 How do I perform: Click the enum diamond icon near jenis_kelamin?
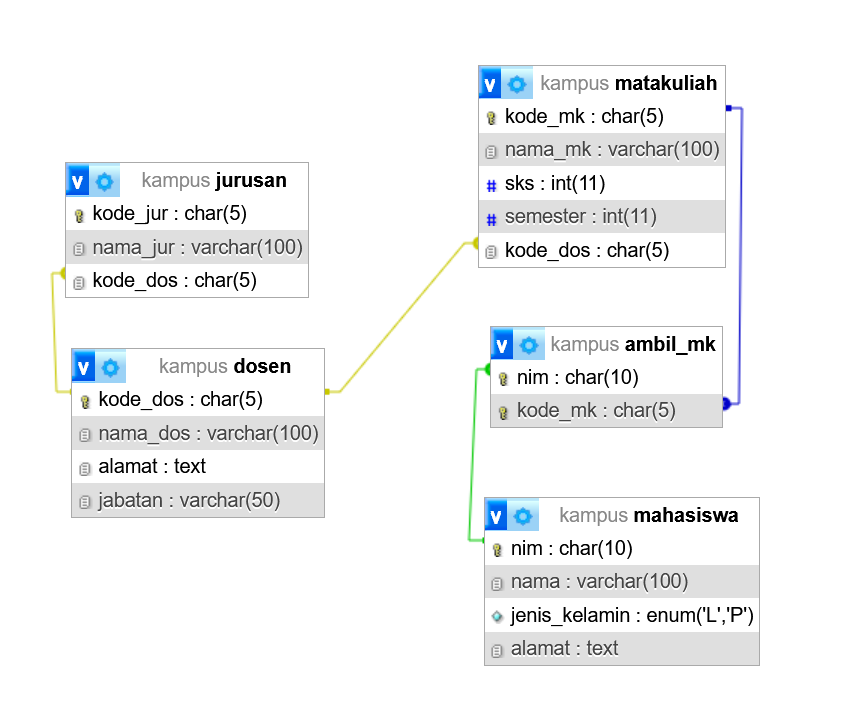click(x=496, y=616)
